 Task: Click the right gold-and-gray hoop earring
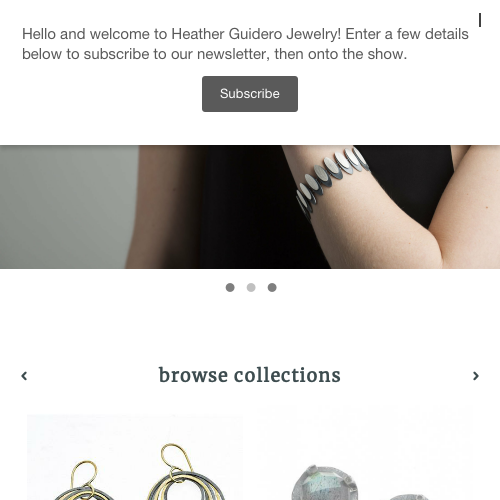click(185, 473)
